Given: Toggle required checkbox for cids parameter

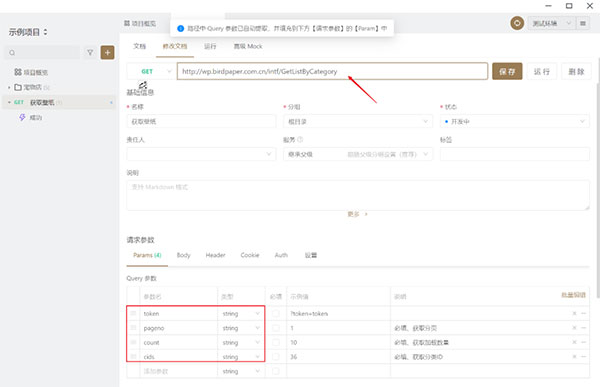Looking at the screenshot, I should click(x=276, y=357).
